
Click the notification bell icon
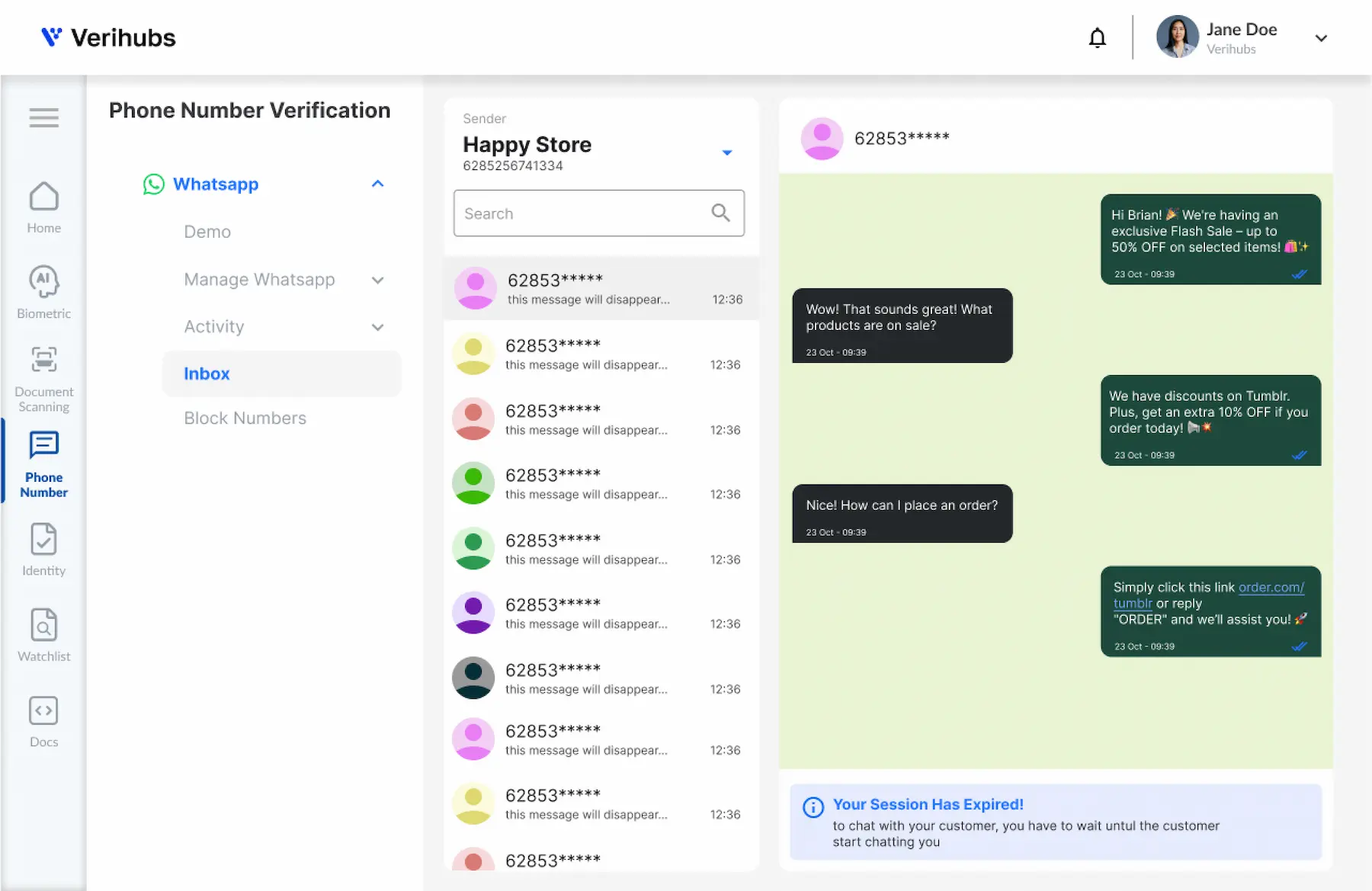[1097, 37]
